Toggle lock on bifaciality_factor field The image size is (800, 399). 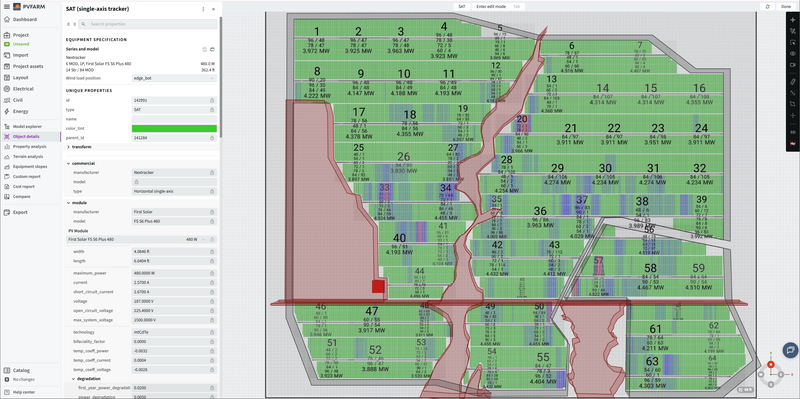pyautogui.click(x=212, y=341)
